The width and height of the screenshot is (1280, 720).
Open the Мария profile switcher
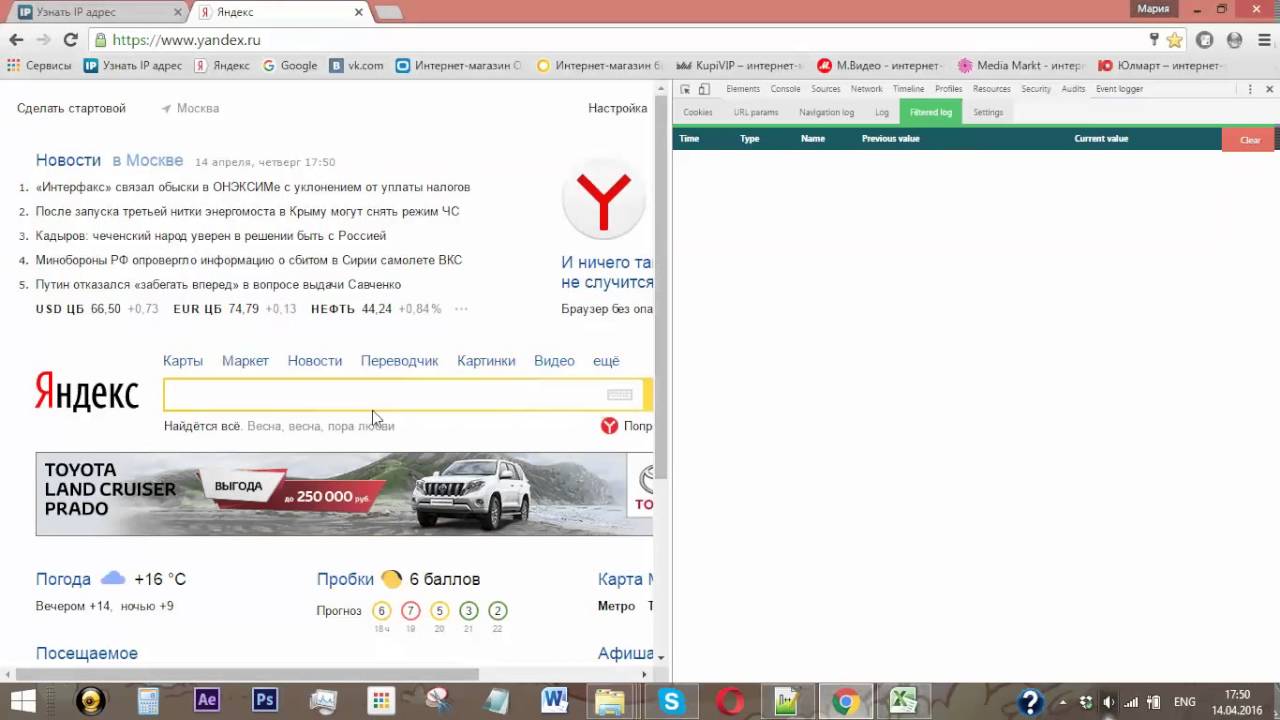[x=1153, y=9]
